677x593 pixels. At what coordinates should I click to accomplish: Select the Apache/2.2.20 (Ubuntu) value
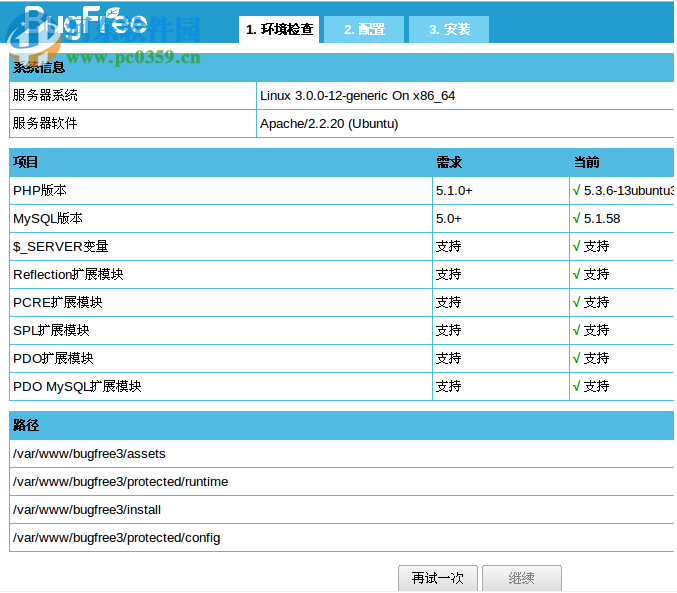[329, 124]
